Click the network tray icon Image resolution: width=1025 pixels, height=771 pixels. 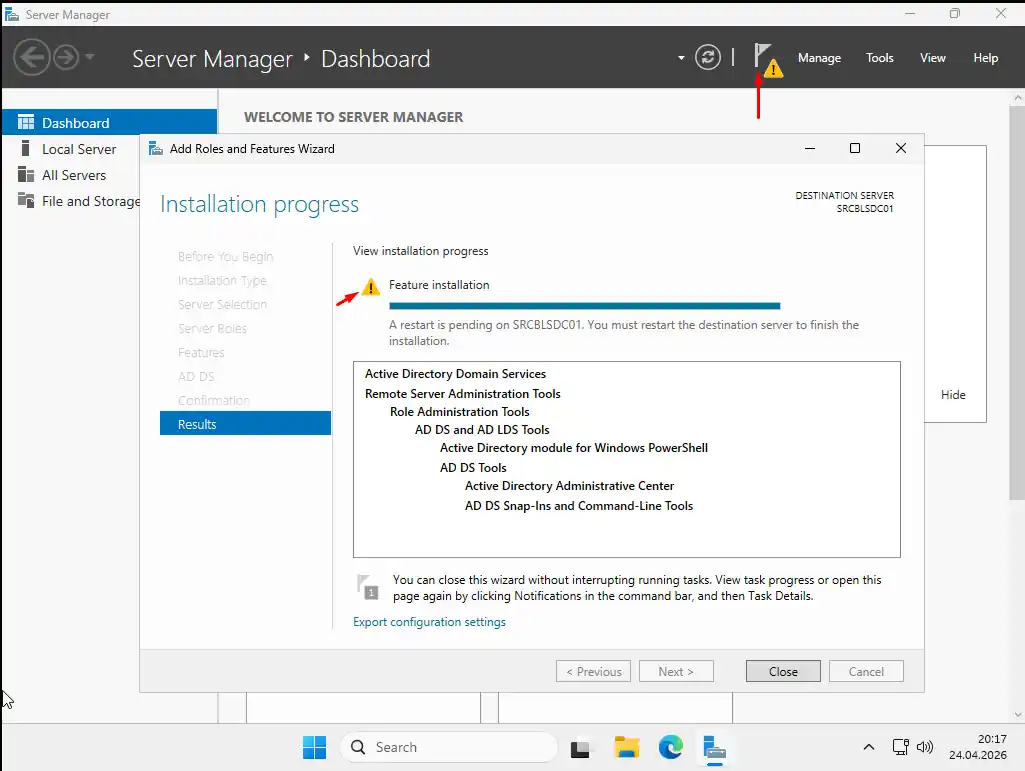tap(900, 747)
